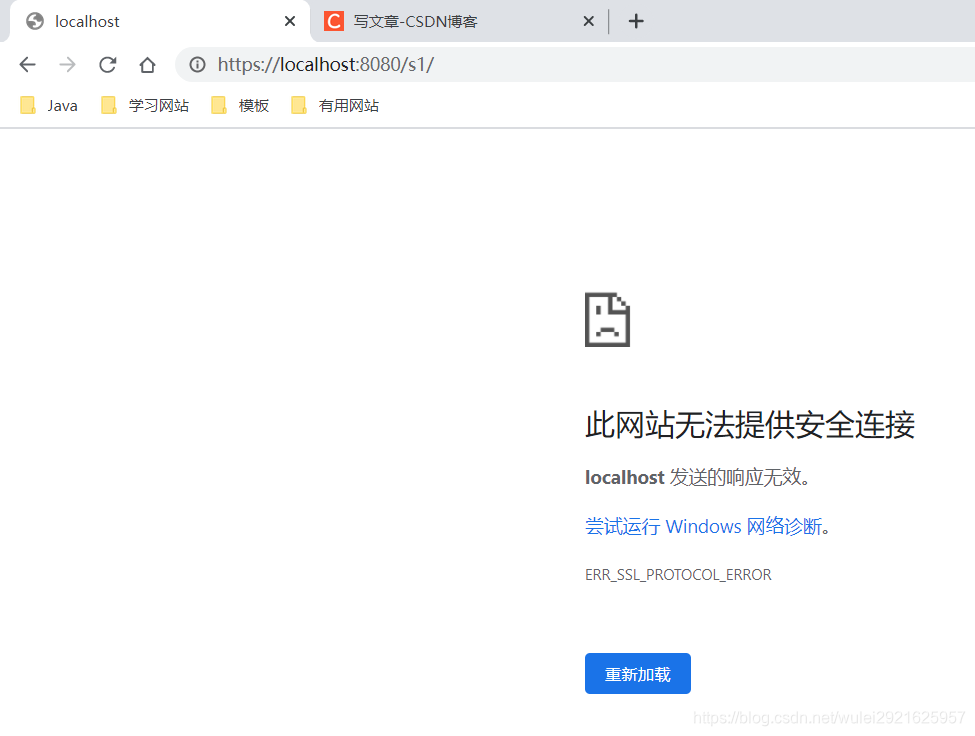Image resolution: width=975 pixels, height=736 pixels.
Task: Close the 写文章-CSDN博客 tab
Action: click(x=589, y=20)
